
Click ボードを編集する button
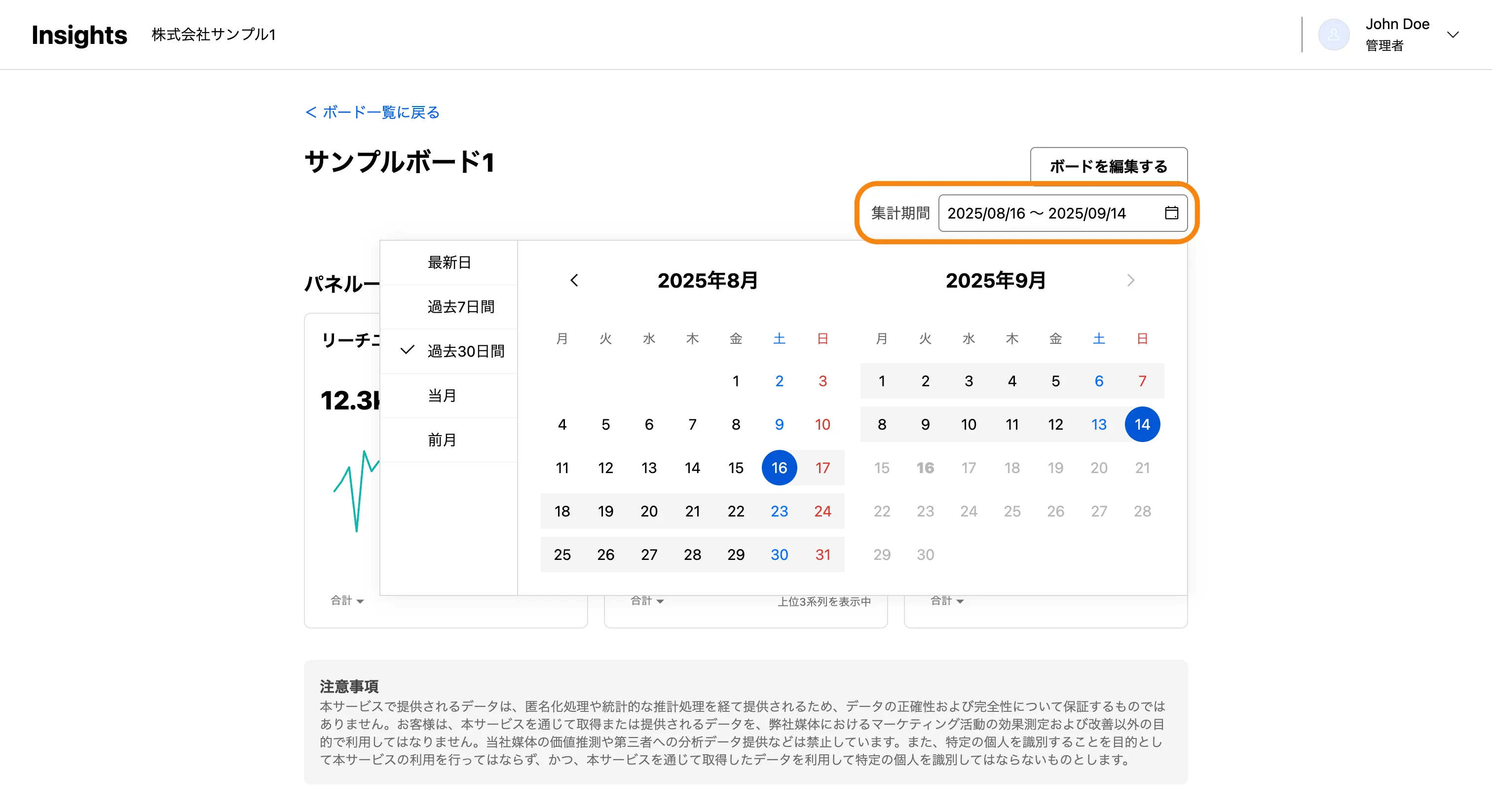[x=1108, y=166]
